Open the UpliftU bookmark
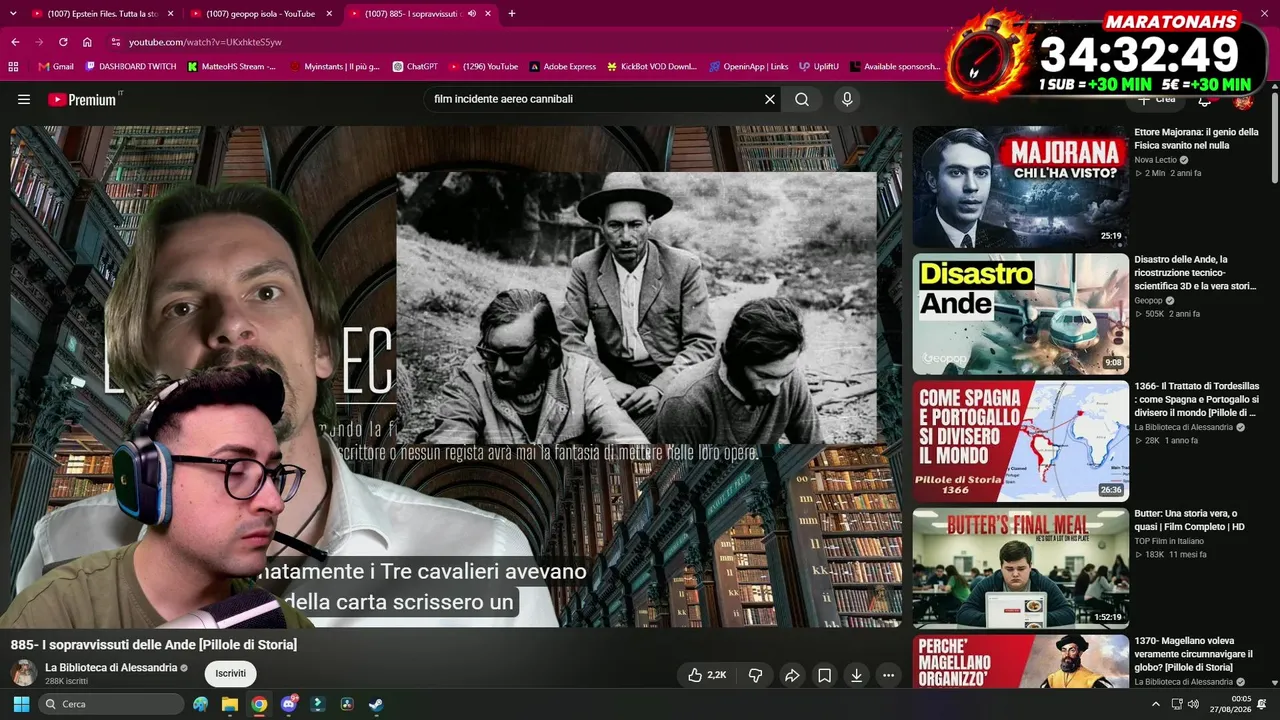This screenshot has width=1280, height=720. [818, 67]
